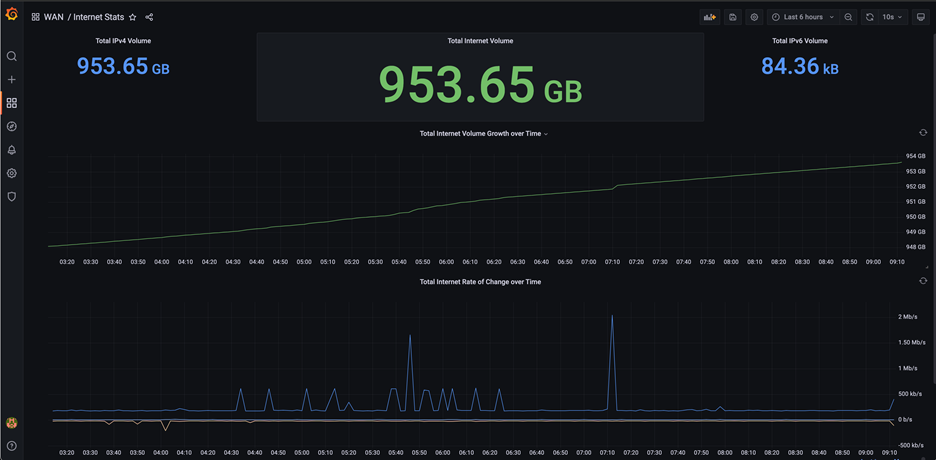The image size is (936, 460).
Task: Click the Grafana logo home icon
Action: pos(12,16)
